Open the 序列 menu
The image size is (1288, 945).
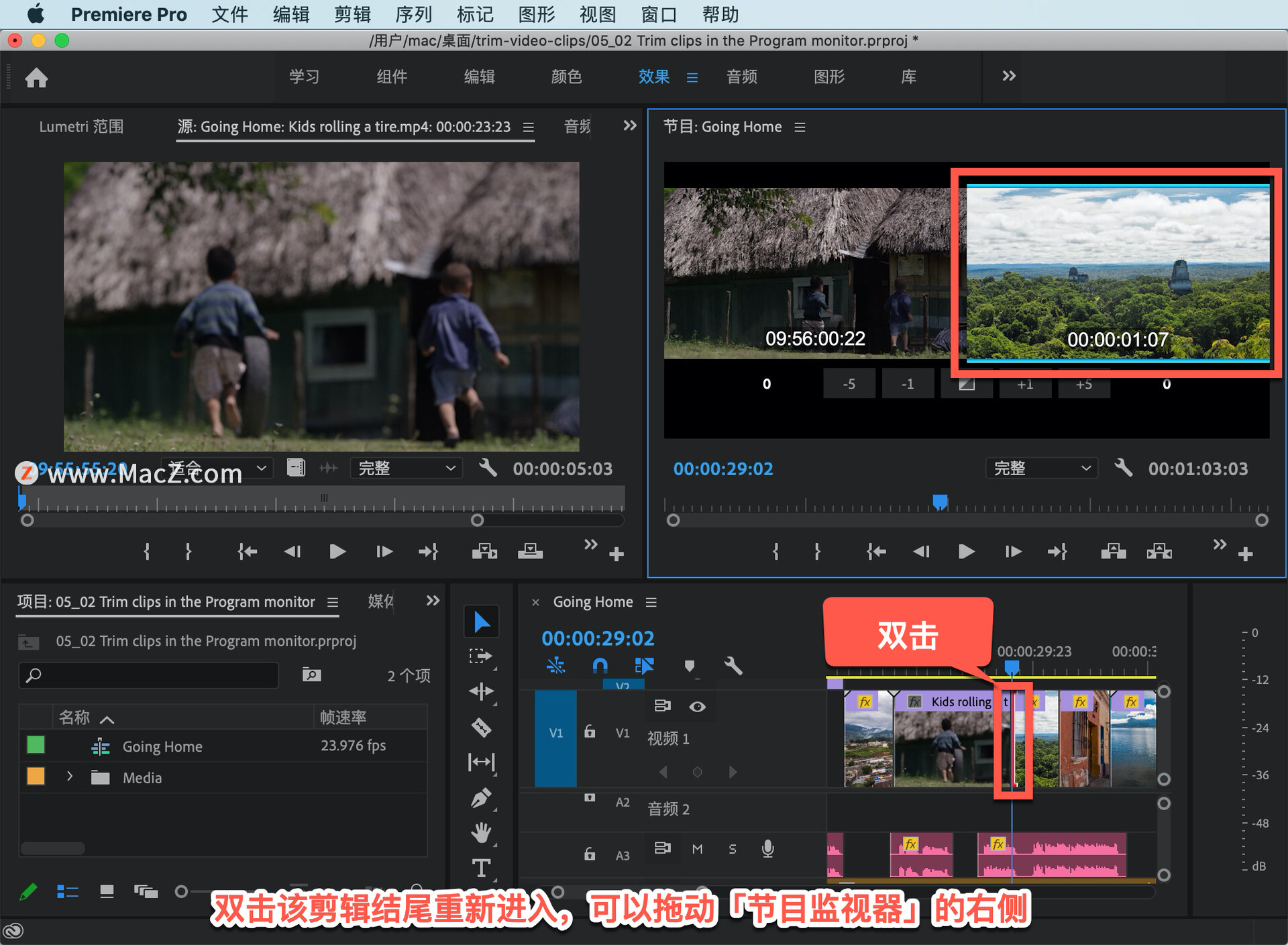[413, 14]
